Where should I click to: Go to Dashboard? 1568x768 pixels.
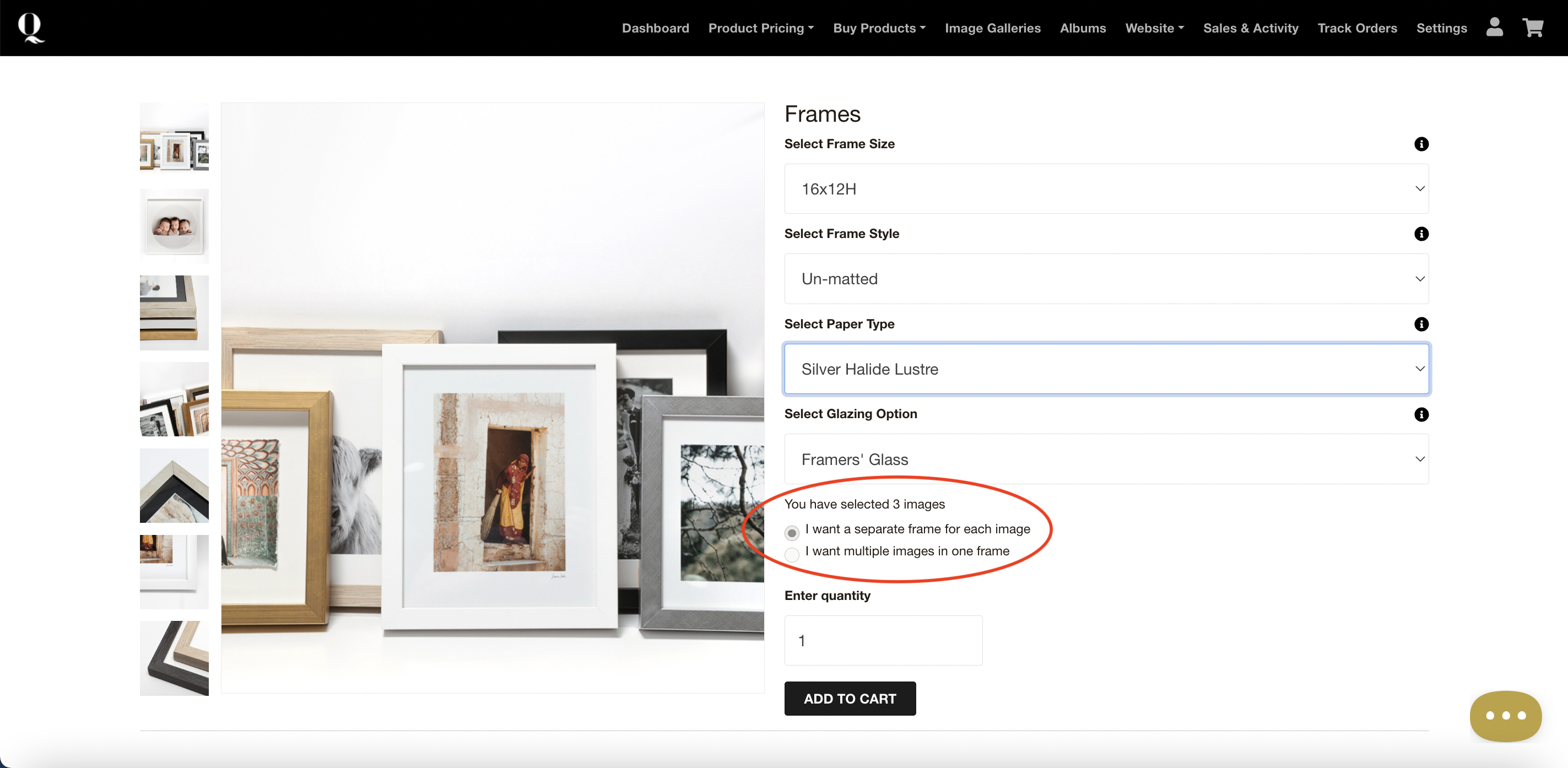(655, 28)
